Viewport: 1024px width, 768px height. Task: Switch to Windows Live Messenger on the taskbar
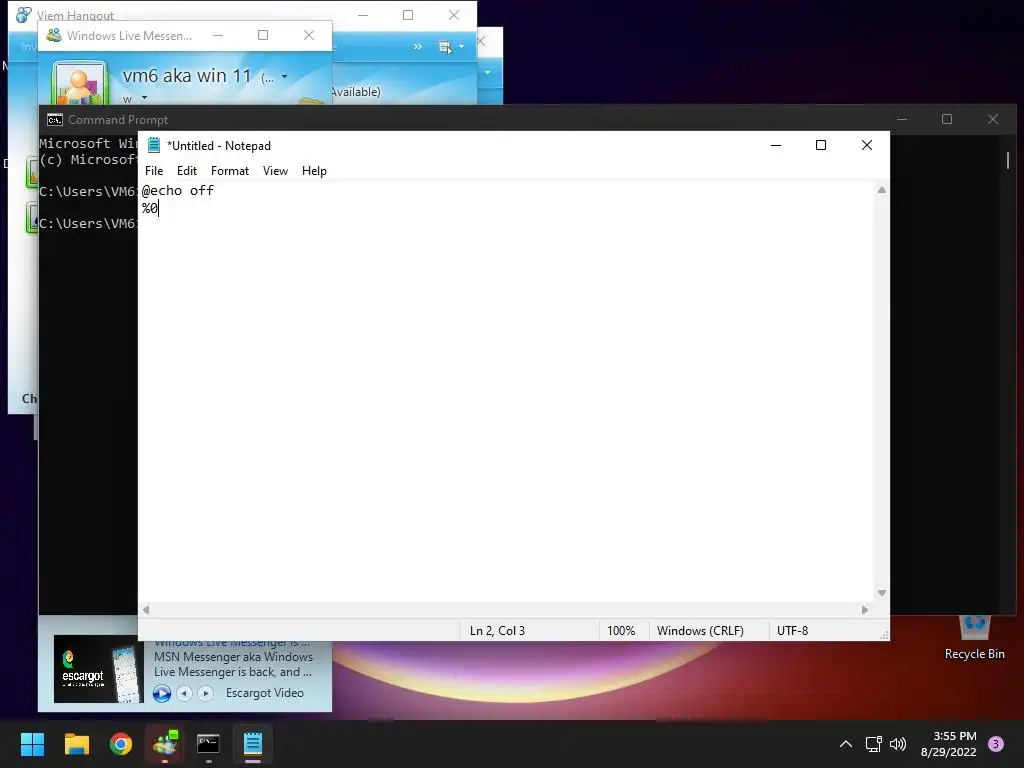165,744
